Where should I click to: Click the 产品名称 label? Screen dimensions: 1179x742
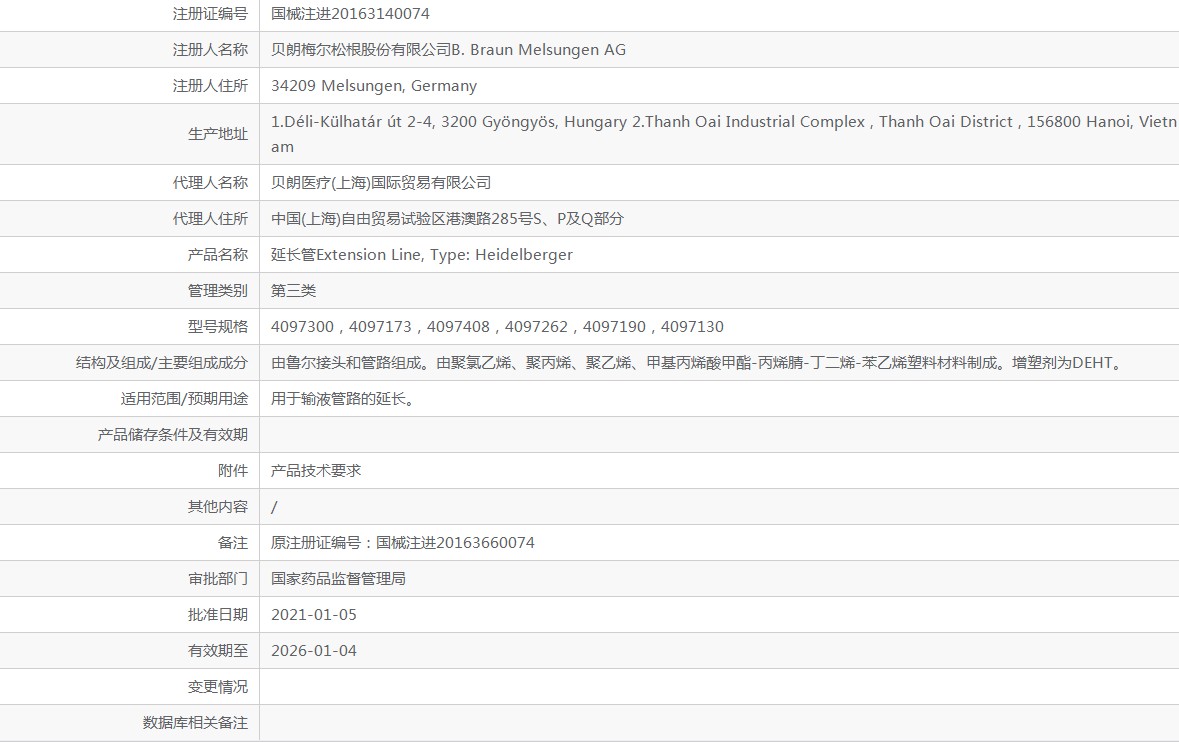point(217,255)
